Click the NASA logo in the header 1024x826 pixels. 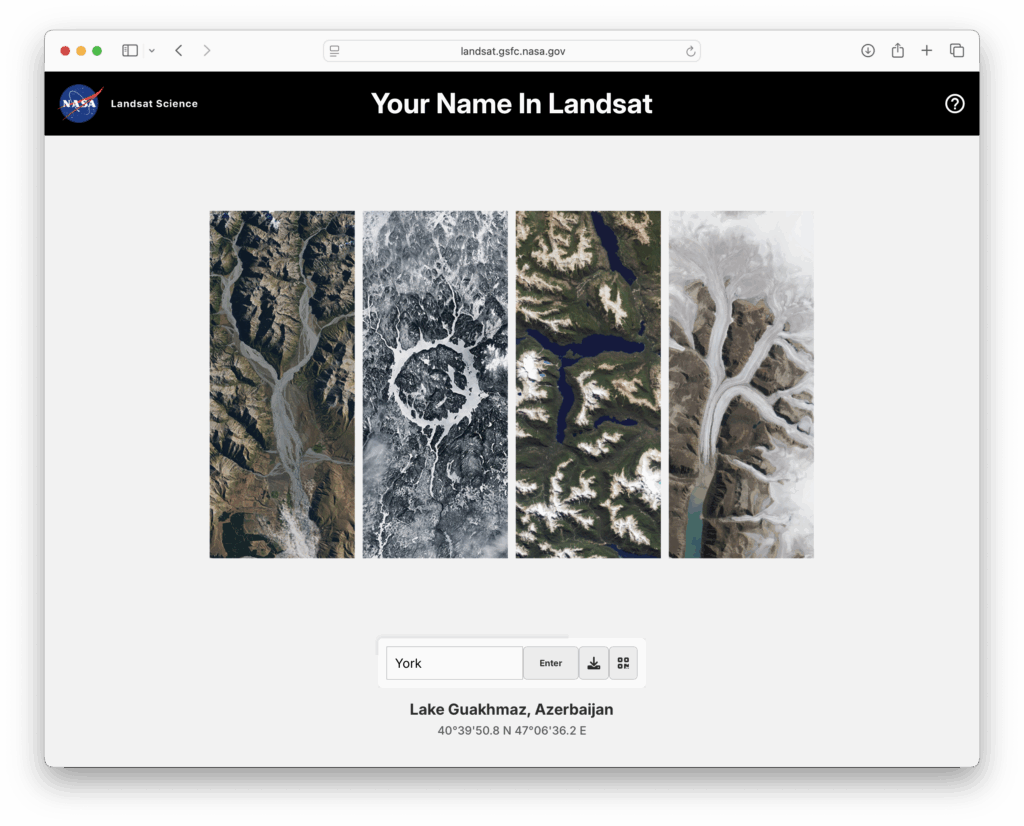click(81, 103)
